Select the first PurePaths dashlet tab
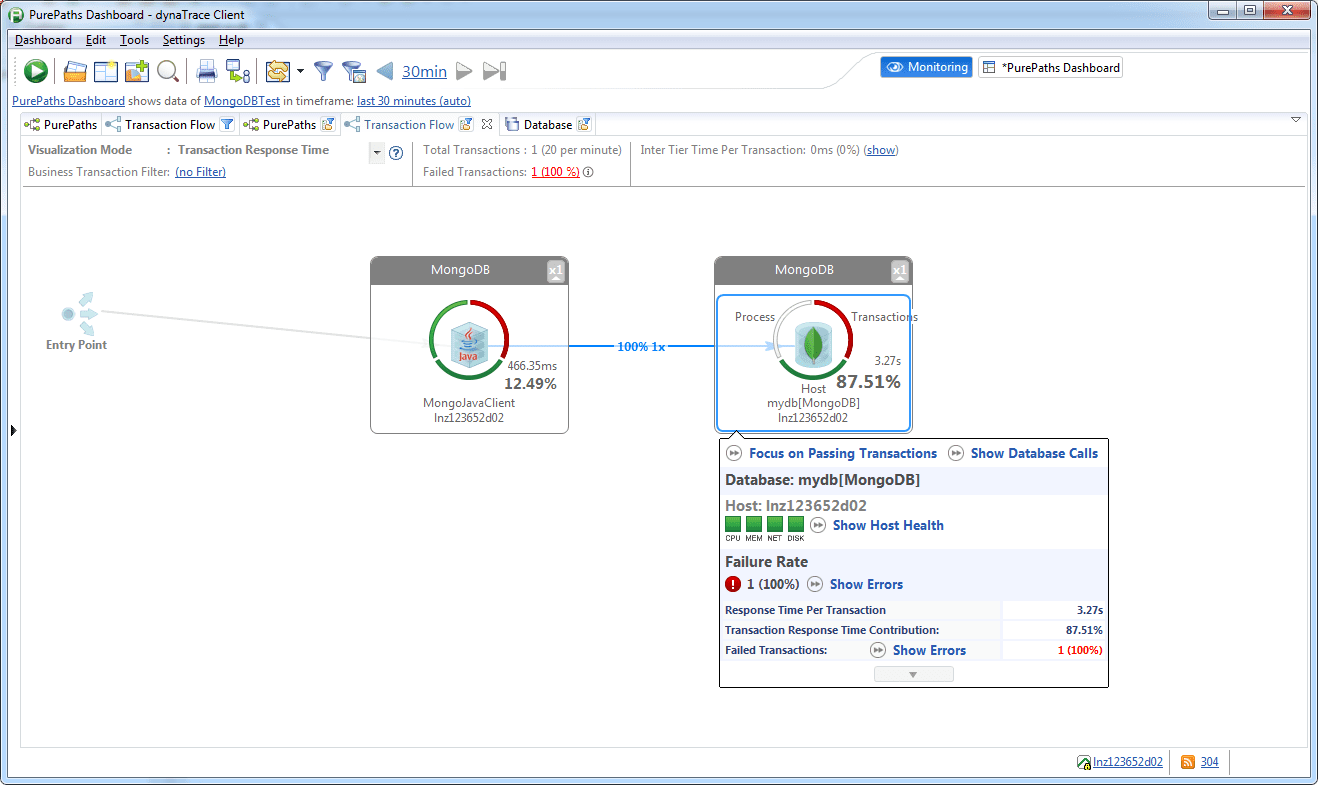 point(62,125)
